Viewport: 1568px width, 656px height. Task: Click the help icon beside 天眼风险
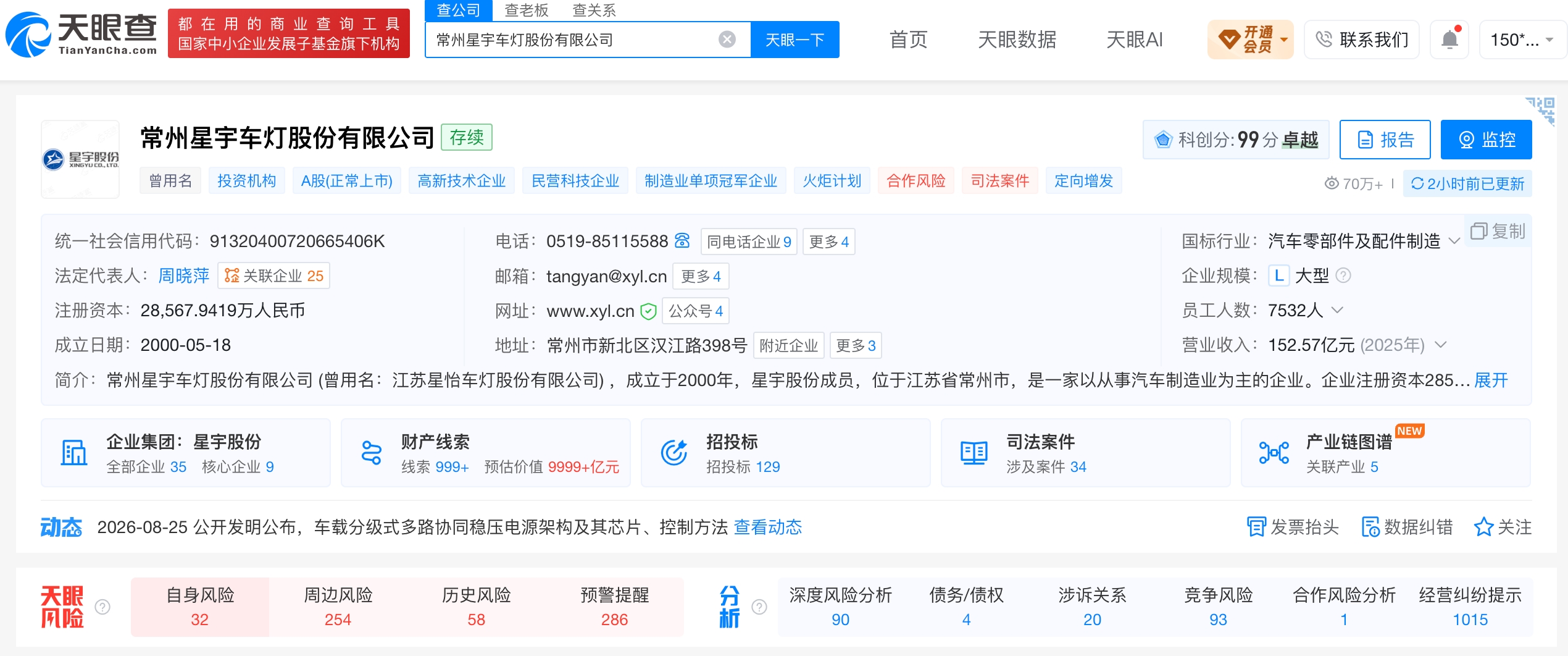click(x=102, y=607)
